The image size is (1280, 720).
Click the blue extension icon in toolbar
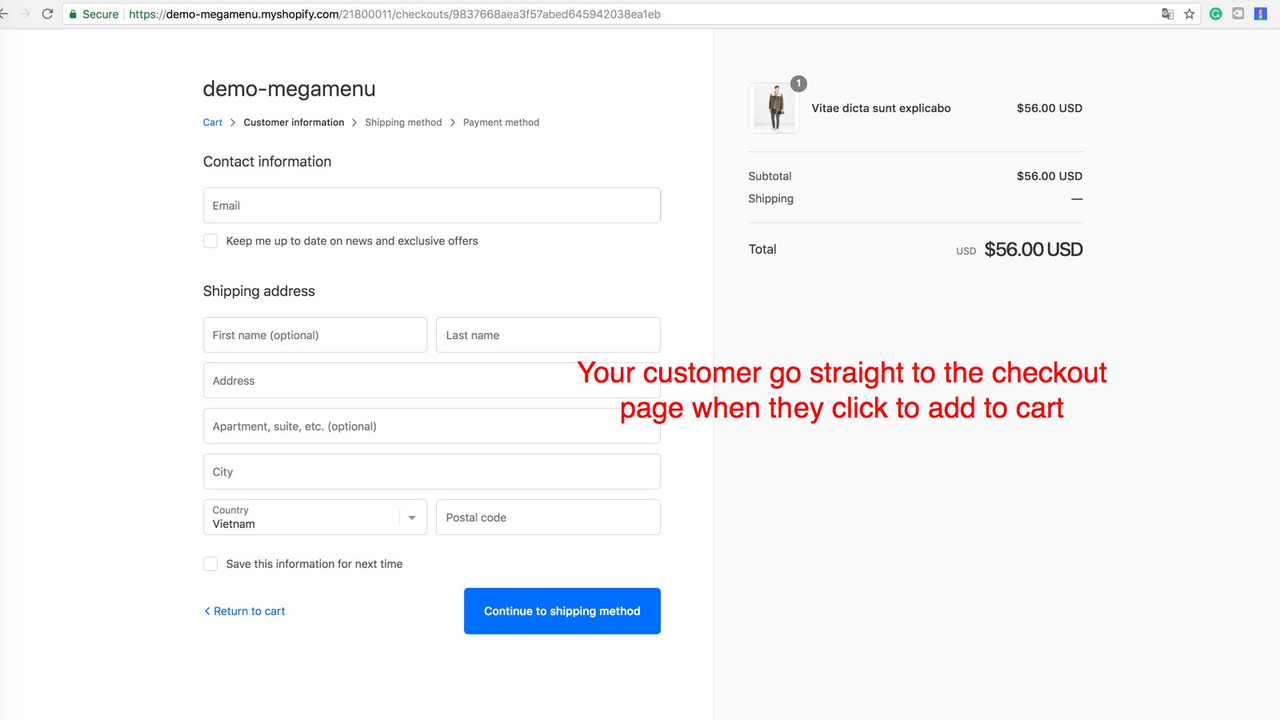[1262, 14]
